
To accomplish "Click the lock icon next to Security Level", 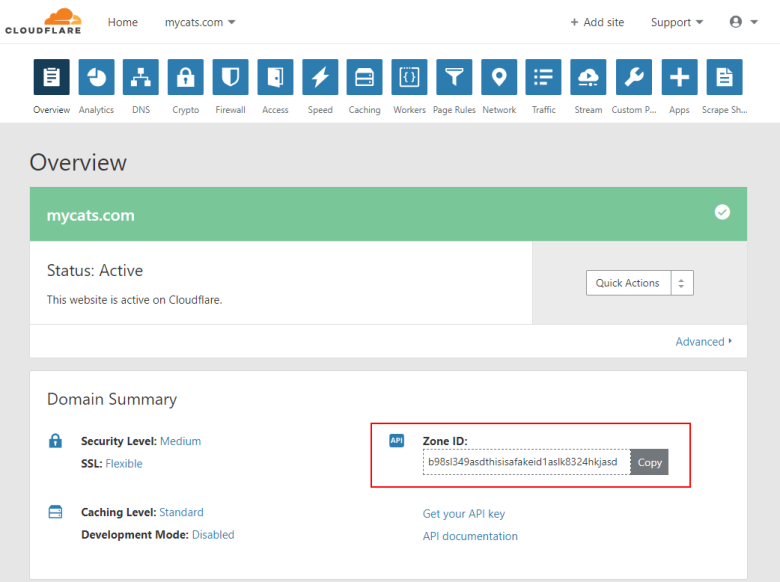I will (55, 441).
